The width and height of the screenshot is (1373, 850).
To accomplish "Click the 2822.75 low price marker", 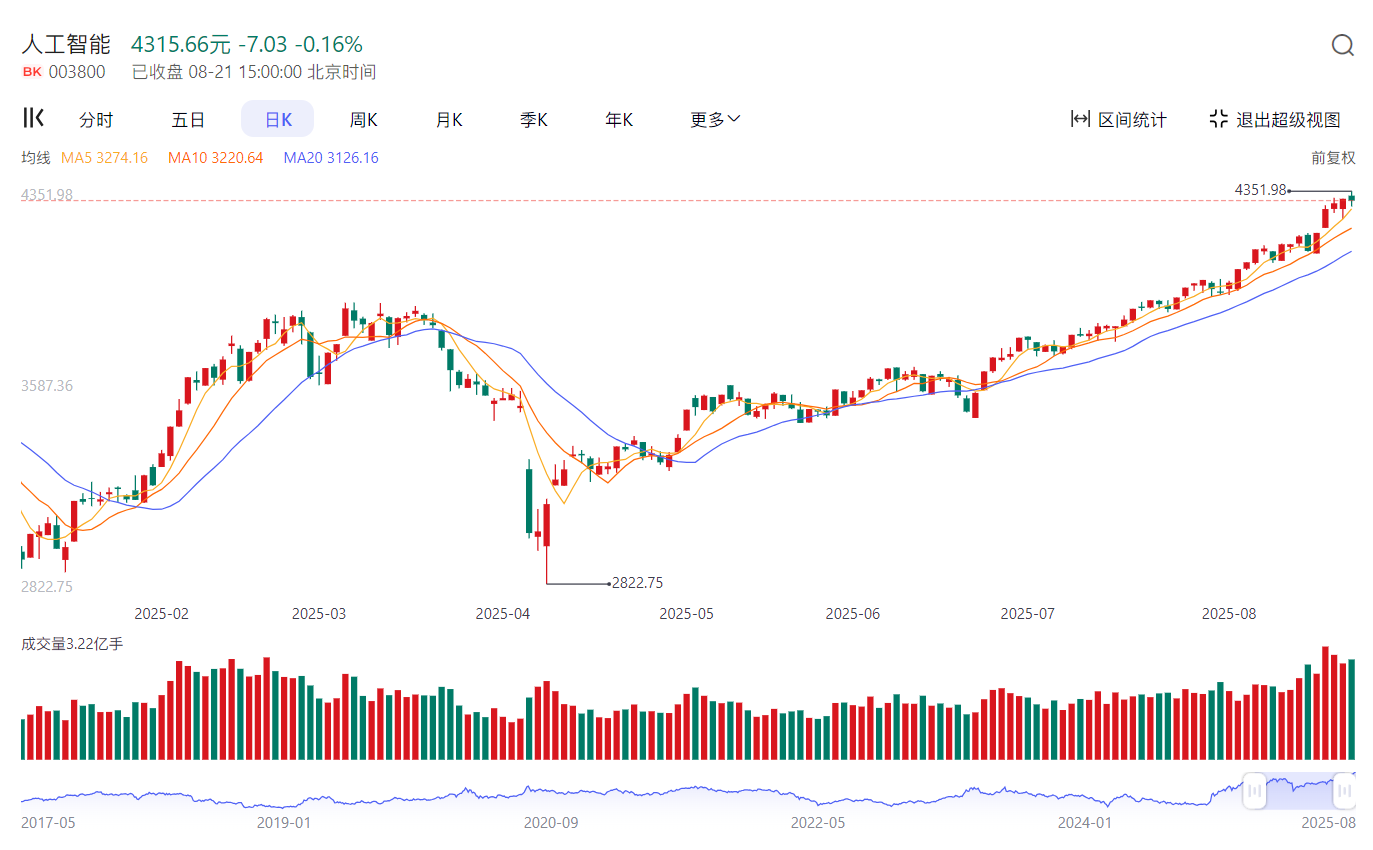I will pyautogui.click(x=637, y=583).
